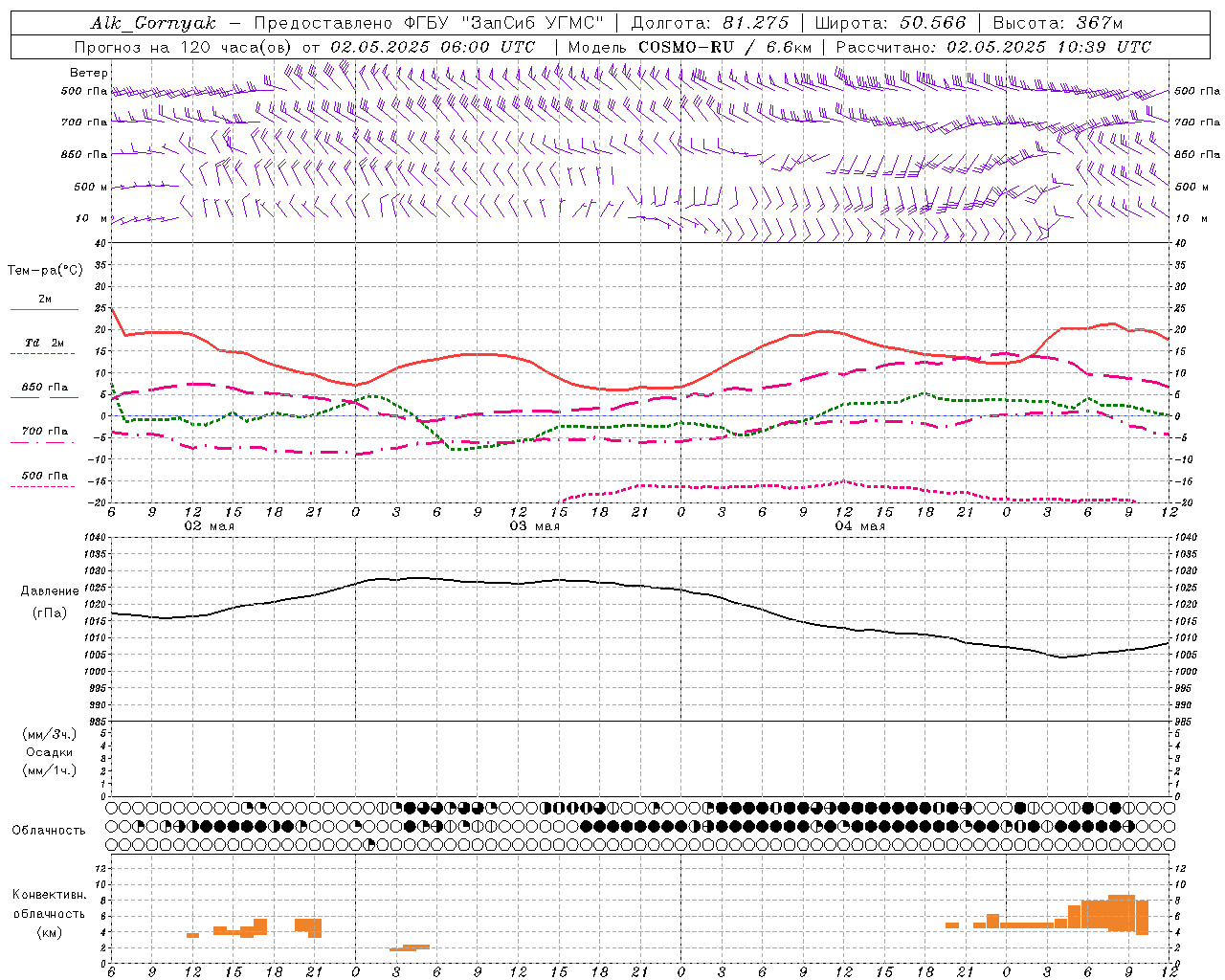Click the 04 мая date label
Viewport: 1225px width, 980px height.
859,526
